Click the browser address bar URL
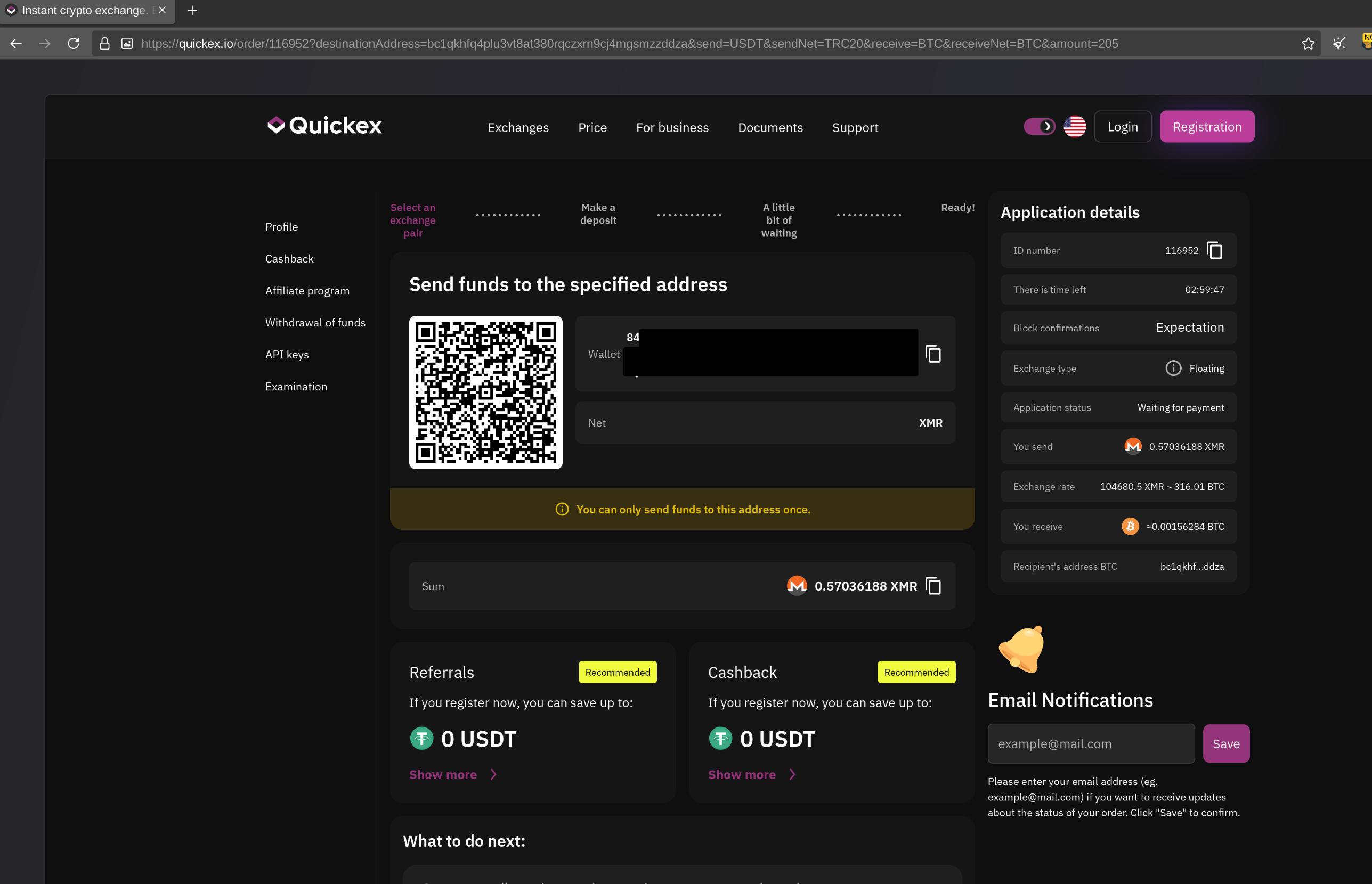The height and width of the screenshot is (884, 1372). [629, 44]
